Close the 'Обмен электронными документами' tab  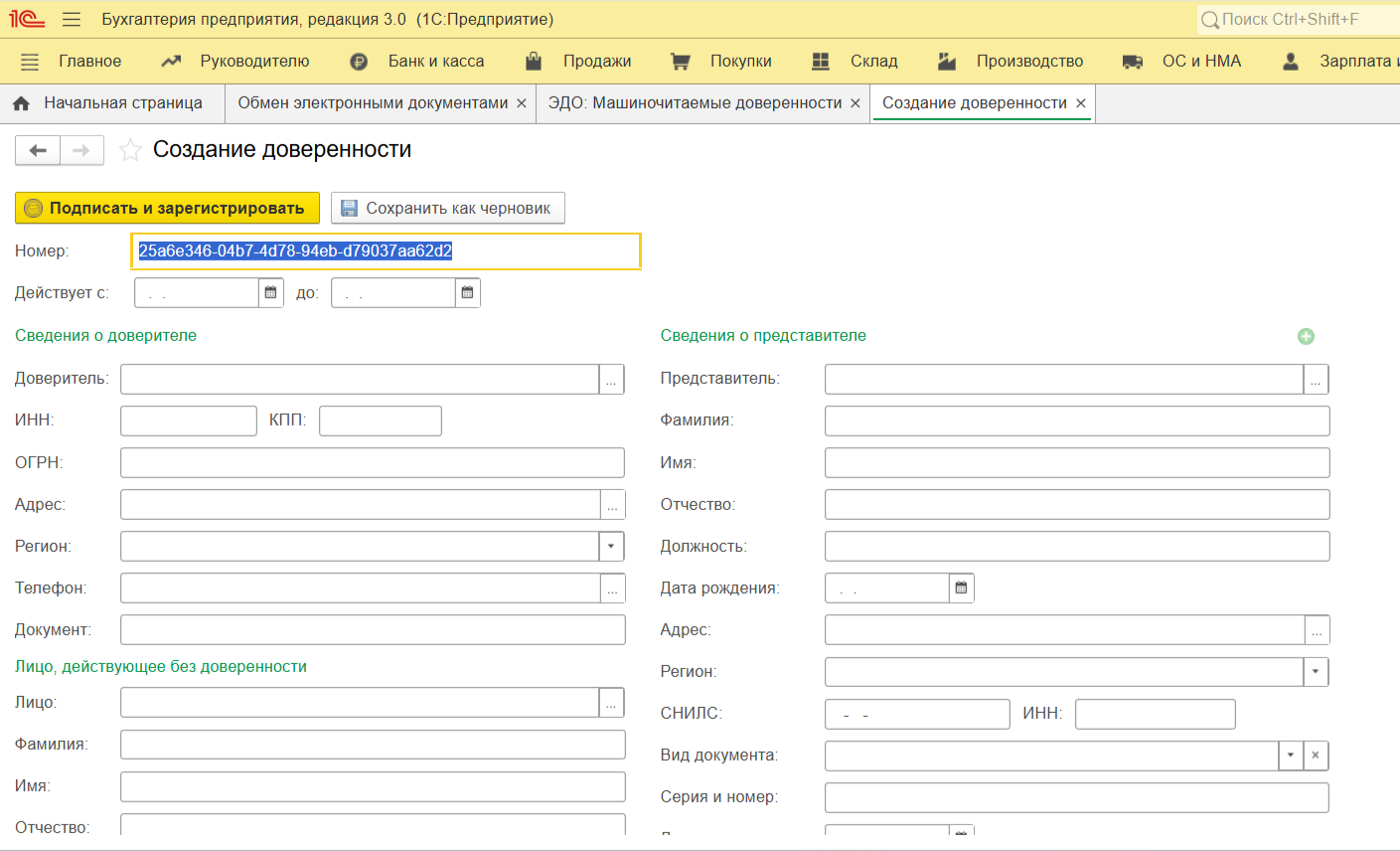pyautogui.click(x=521, y=103)
